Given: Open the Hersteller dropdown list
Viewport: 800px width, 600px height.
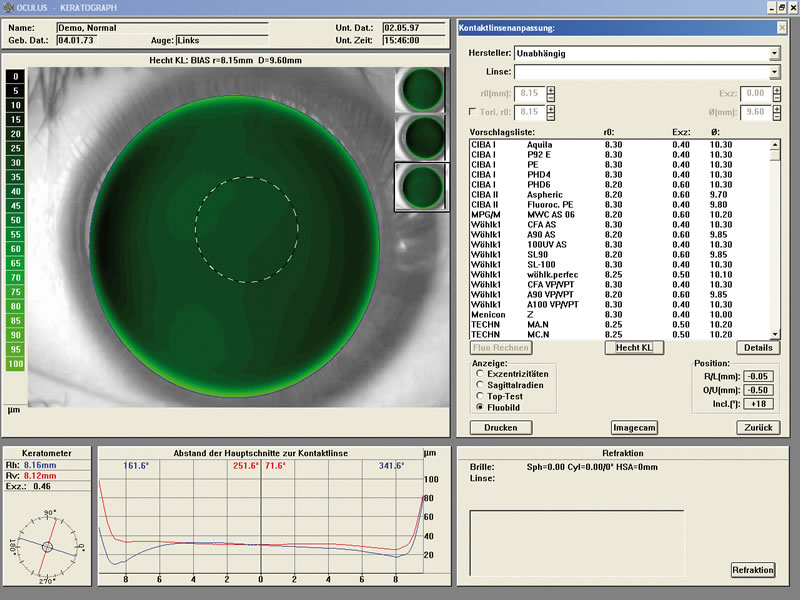Looking at the screenshot, I should click(x=774, y=53).
